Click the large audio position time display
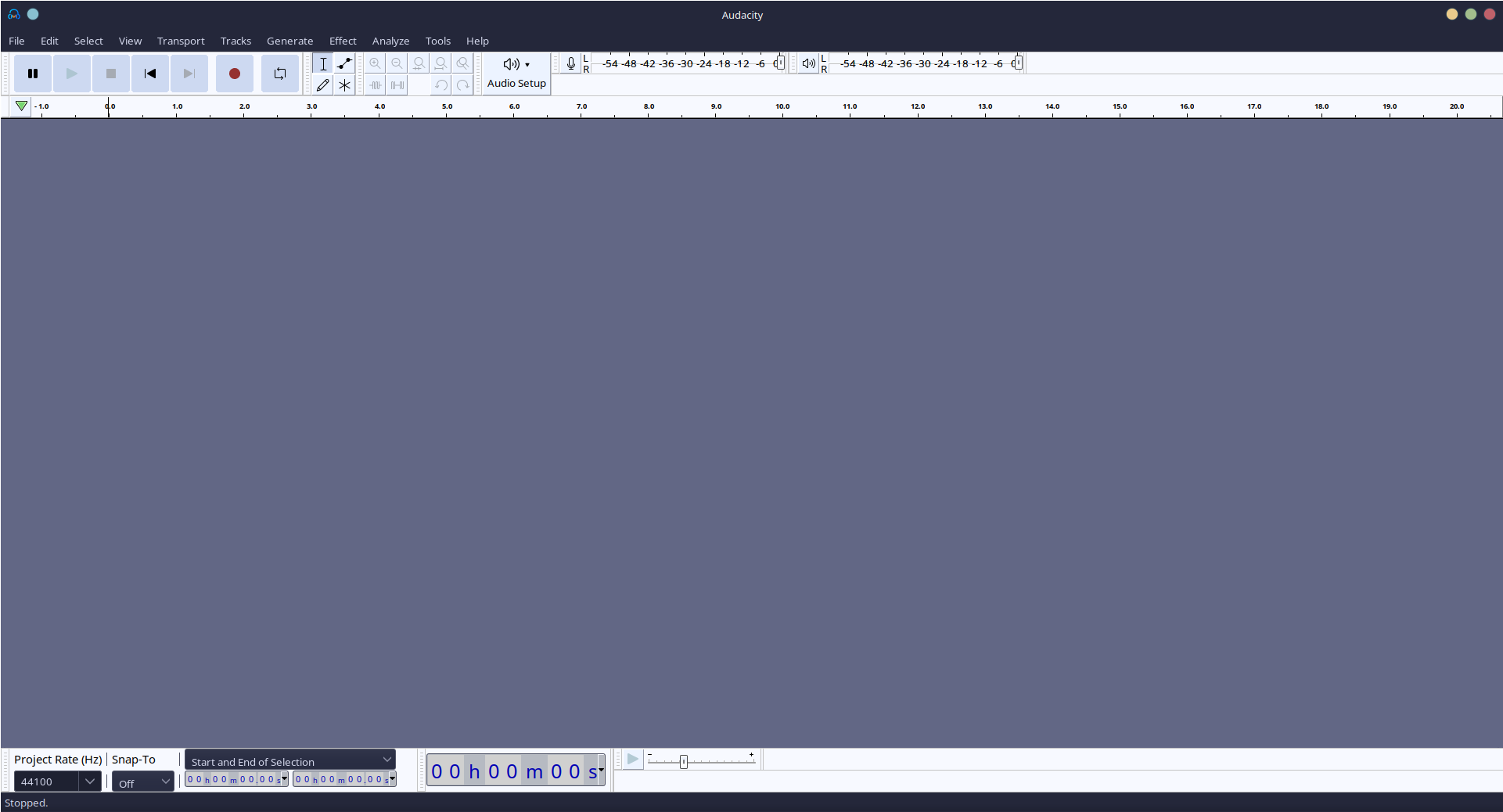This screenshot has width=1503, height=812. pos(512,771)
